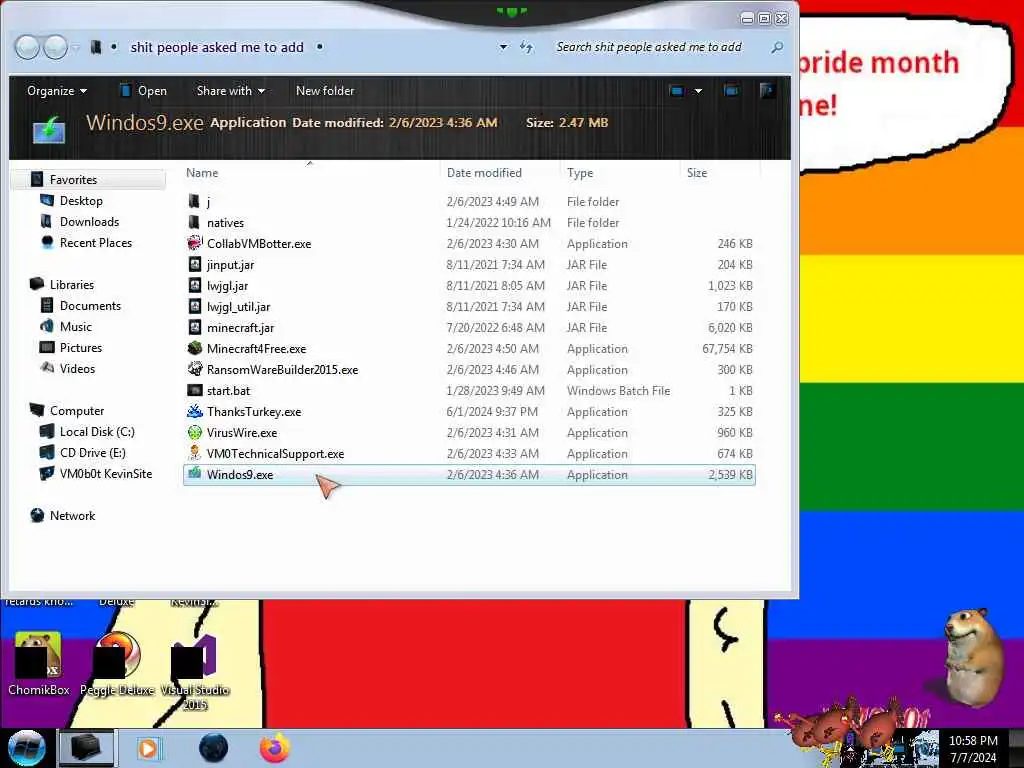Viewport: 1024px width, 768px height.
Task: Select the Windos9.exe file row
Action: pos(469,475)
